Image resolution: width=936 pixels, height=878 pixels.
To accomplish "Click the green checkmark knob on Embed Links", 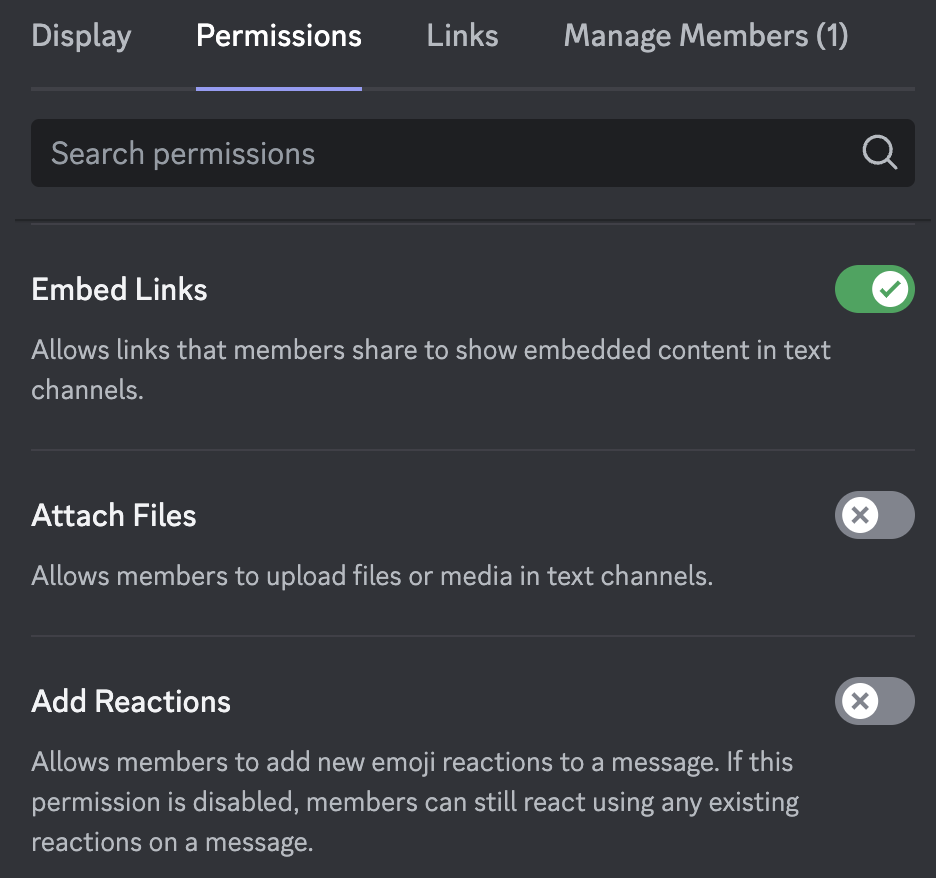I will pyautogui.click(x=889, y=289).
